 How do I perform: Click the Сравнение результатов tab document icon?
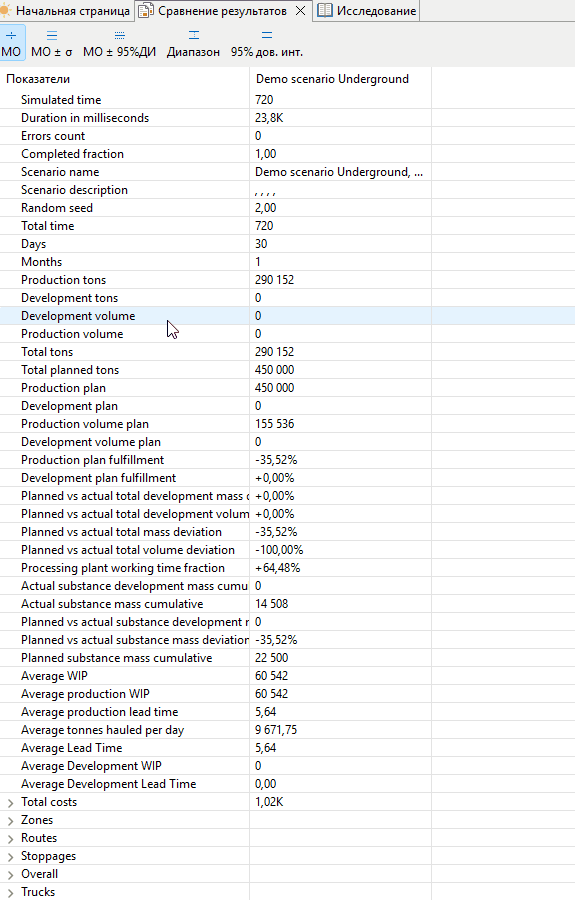click(x=146, y=11)
